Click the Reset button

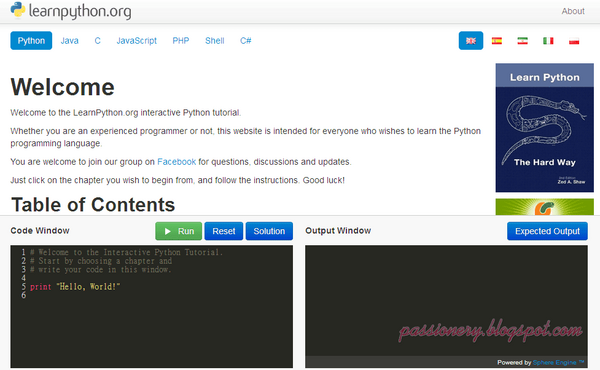point(224,231)
